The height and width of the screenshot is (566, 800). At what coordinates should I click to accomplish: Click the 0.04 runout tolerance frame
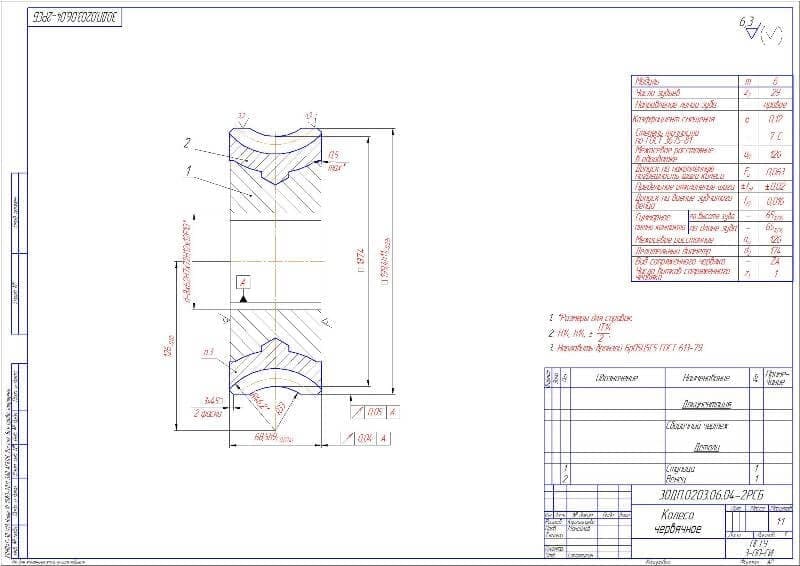coord(365,438)
